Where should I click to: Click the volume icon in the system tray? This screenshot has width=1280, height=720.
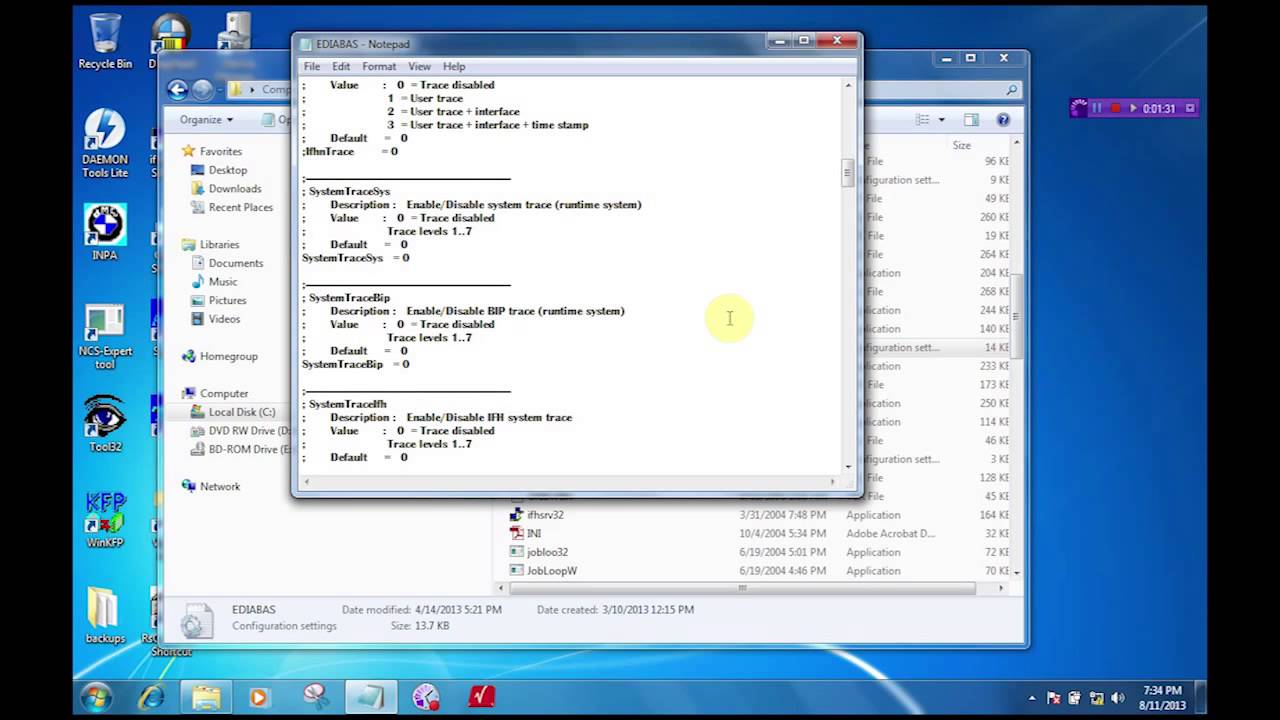pyautogui.click(x=1118, y=698)
